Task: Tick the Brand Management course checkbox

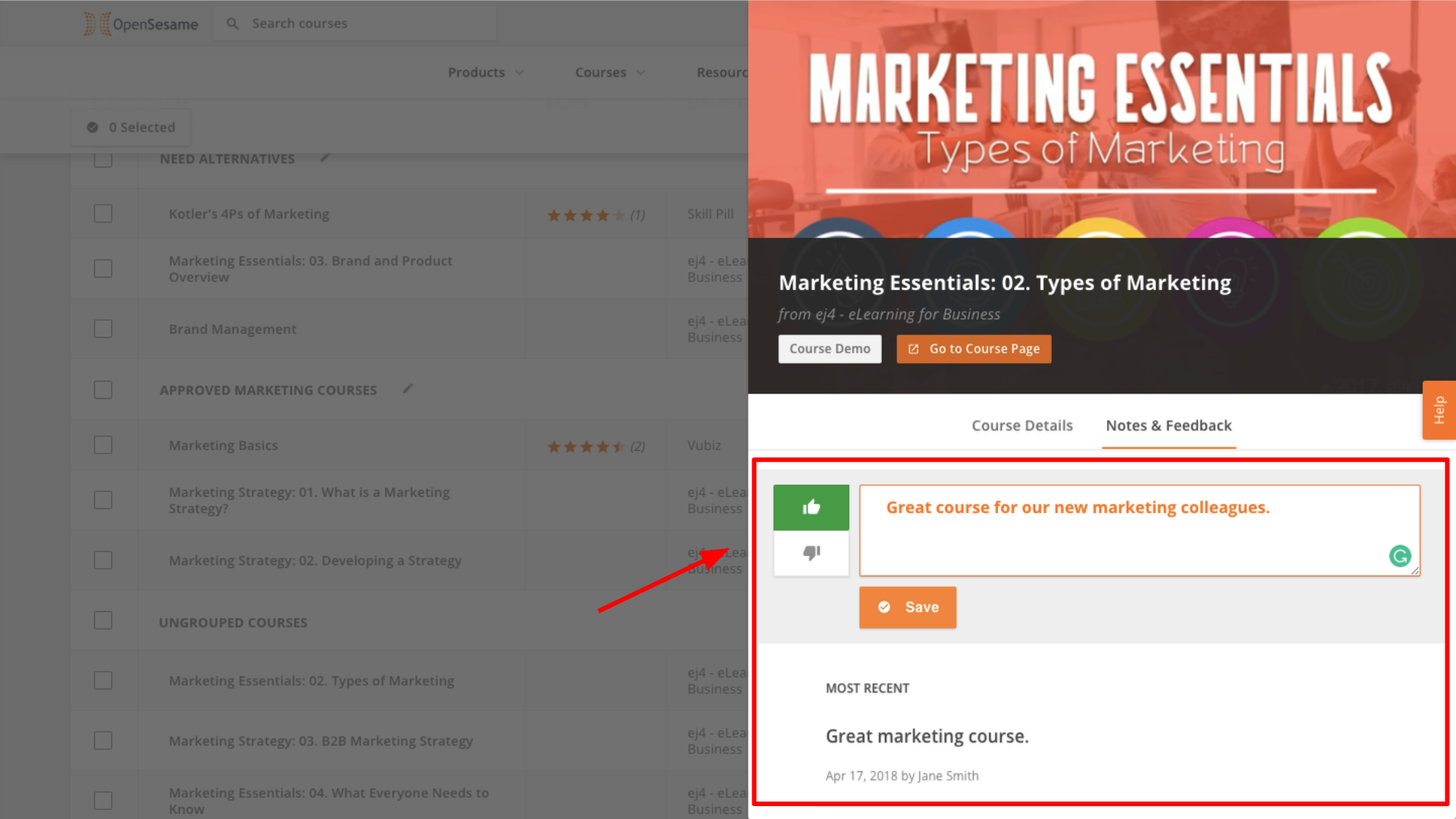Action: [103, 329]
